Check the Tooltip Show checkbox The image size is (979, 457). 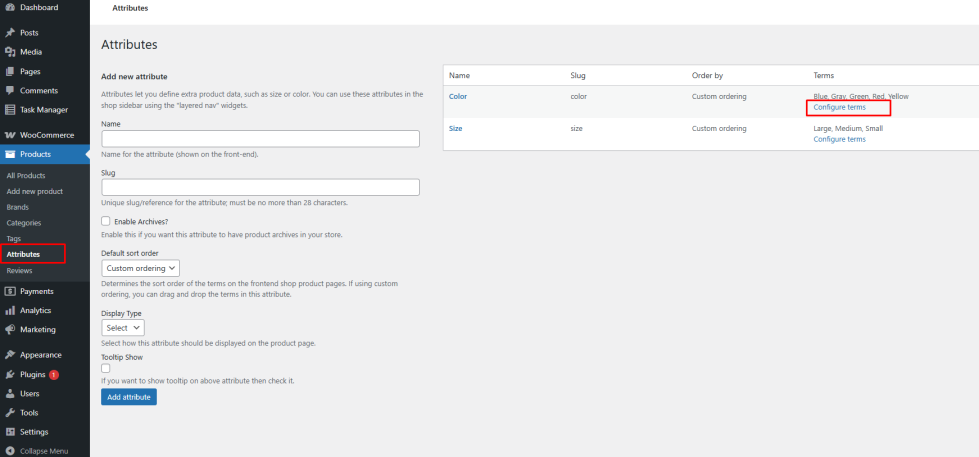[107, 368]
